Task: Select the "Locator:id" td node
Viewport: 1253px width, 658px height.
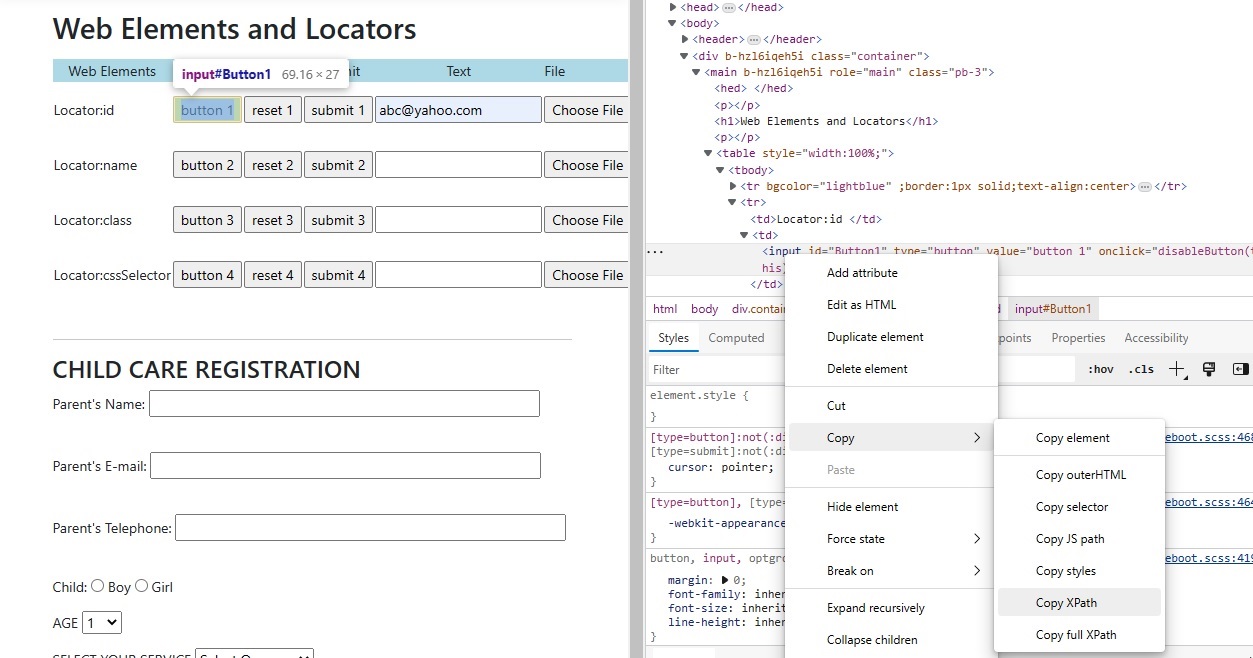Action: coord(816,219)
